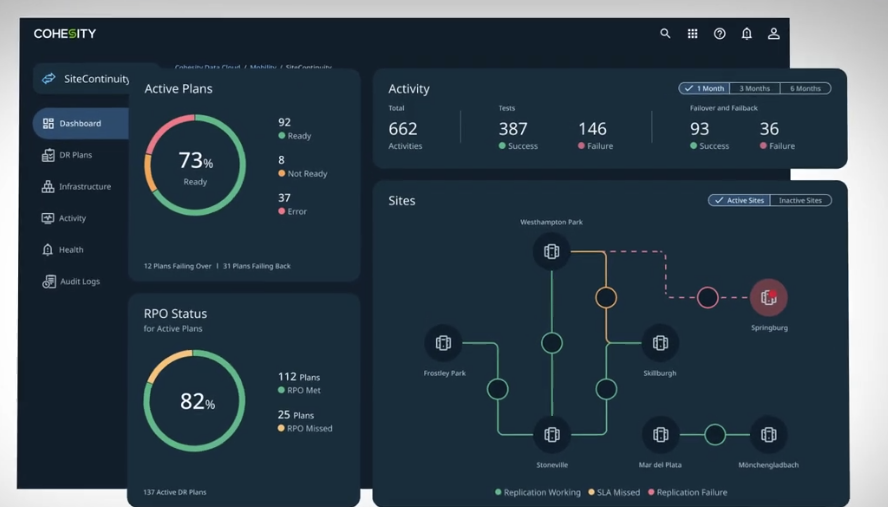
Task: Click the Stoneville site node icon
Action: [551, 434]
